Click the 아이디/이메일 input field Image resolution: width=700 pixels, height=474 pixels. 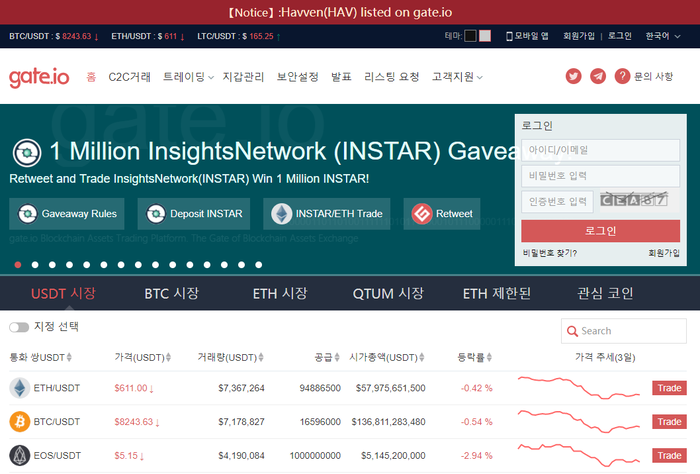[600, 150]
